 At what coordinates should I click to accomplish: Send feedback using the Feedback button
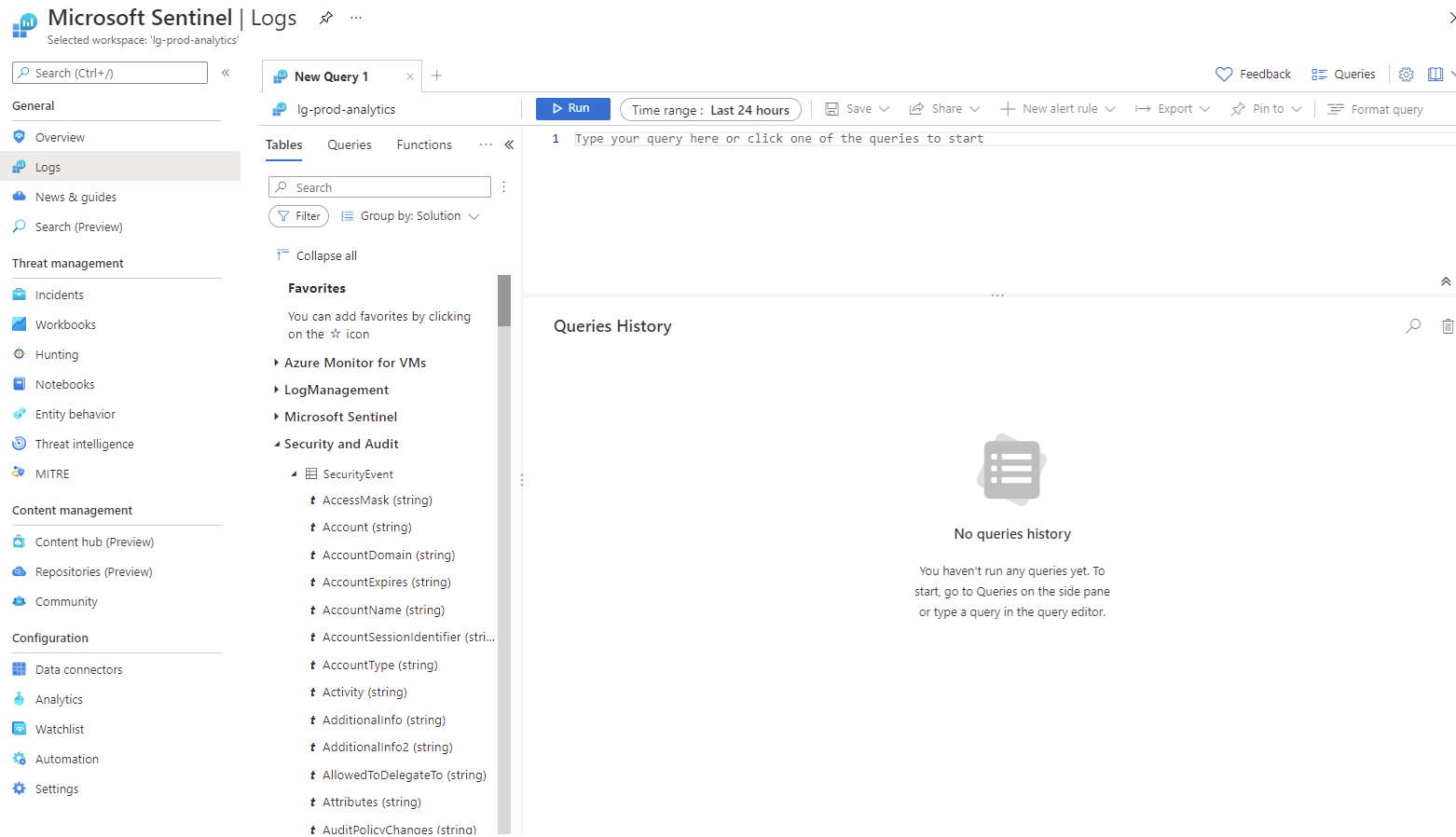[x=1254, y=75]
